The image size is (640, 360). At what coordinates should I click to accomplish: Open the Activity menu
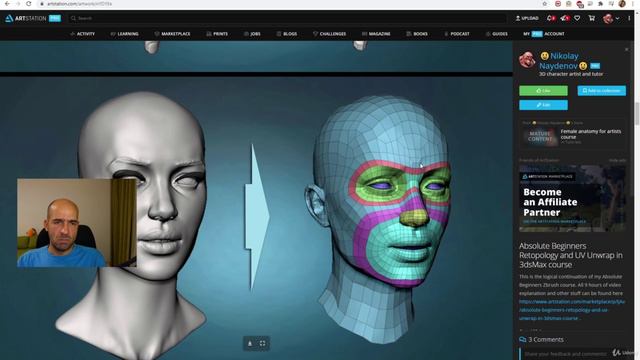[x=83, y=34]
